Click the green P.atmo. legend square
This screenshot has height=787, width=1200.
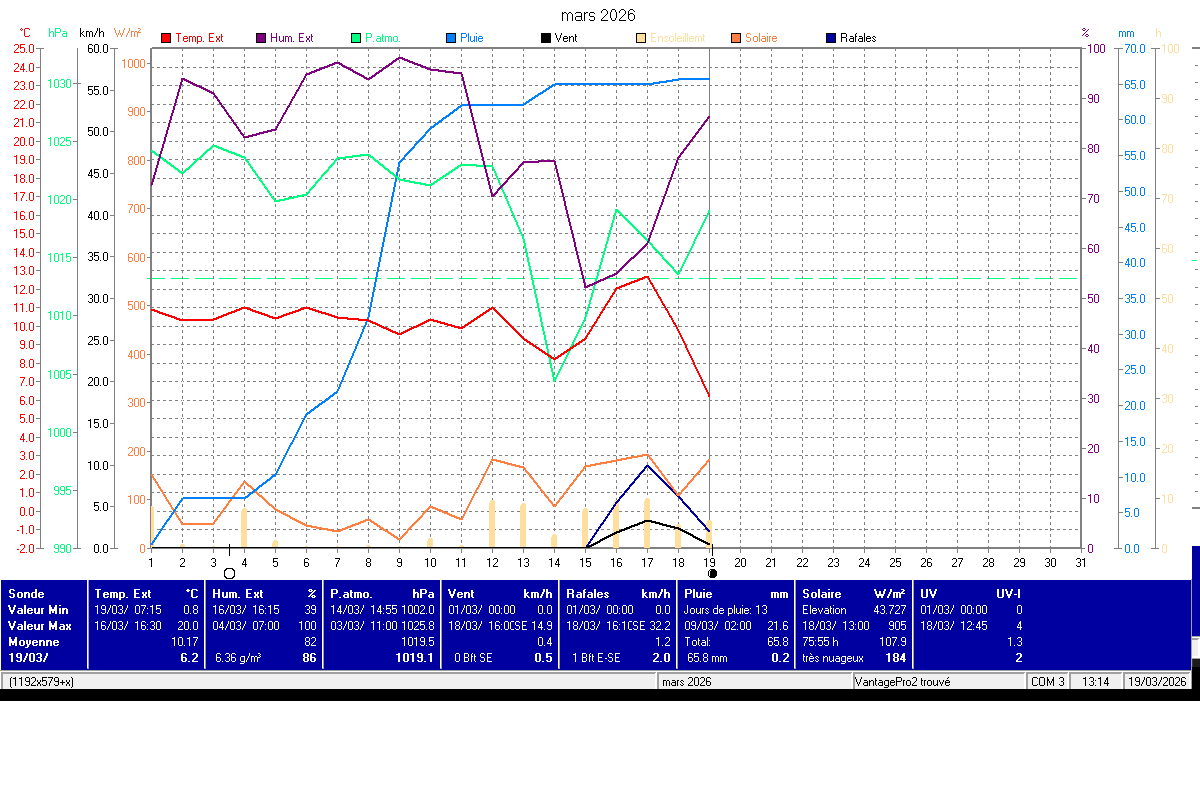(x=356, y=39)
